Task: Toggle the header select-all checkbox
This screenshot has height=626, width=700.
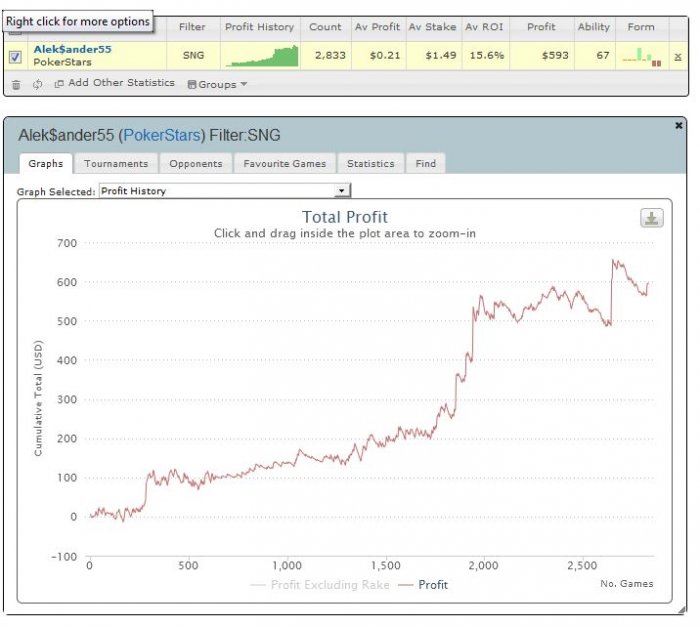Action: click(x=16, y=32)
